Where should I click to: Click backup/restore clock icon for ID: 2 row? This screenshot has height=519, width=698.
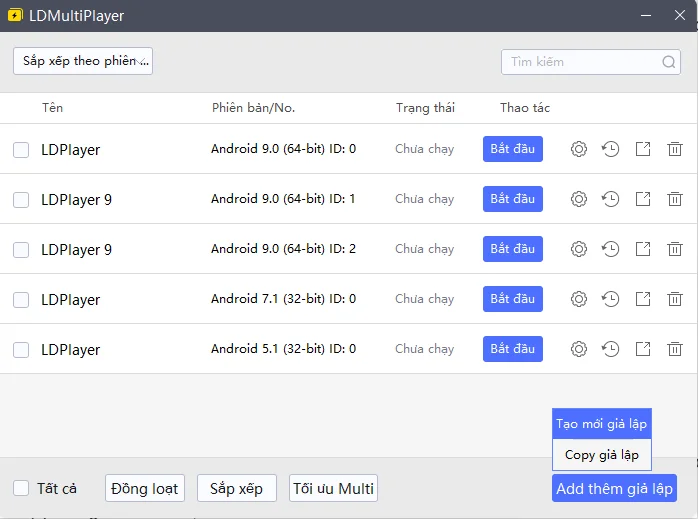[610, 248]
